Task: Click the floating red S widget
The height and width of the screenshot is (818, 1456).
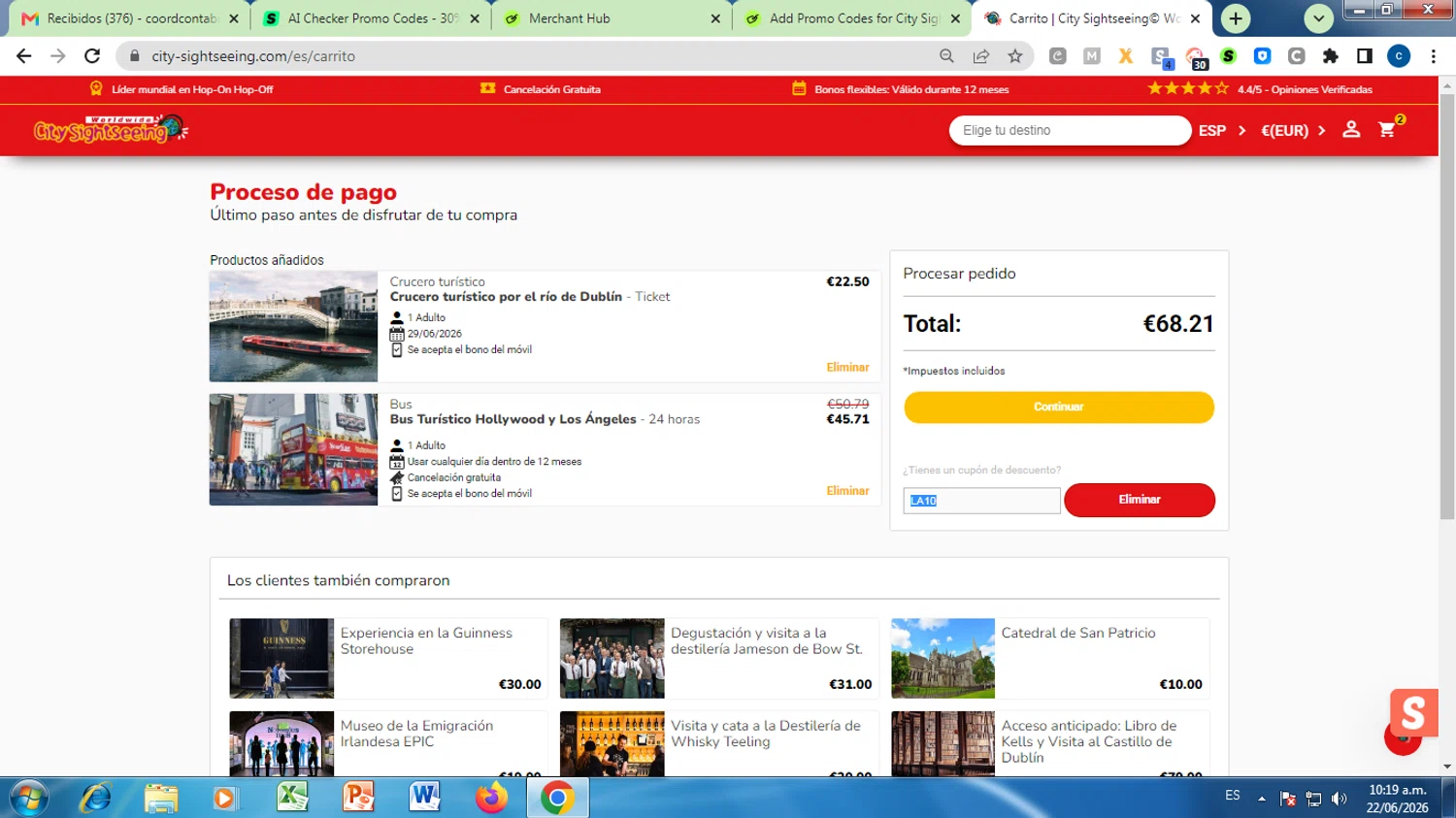Action: click(x=1412, y=715)
